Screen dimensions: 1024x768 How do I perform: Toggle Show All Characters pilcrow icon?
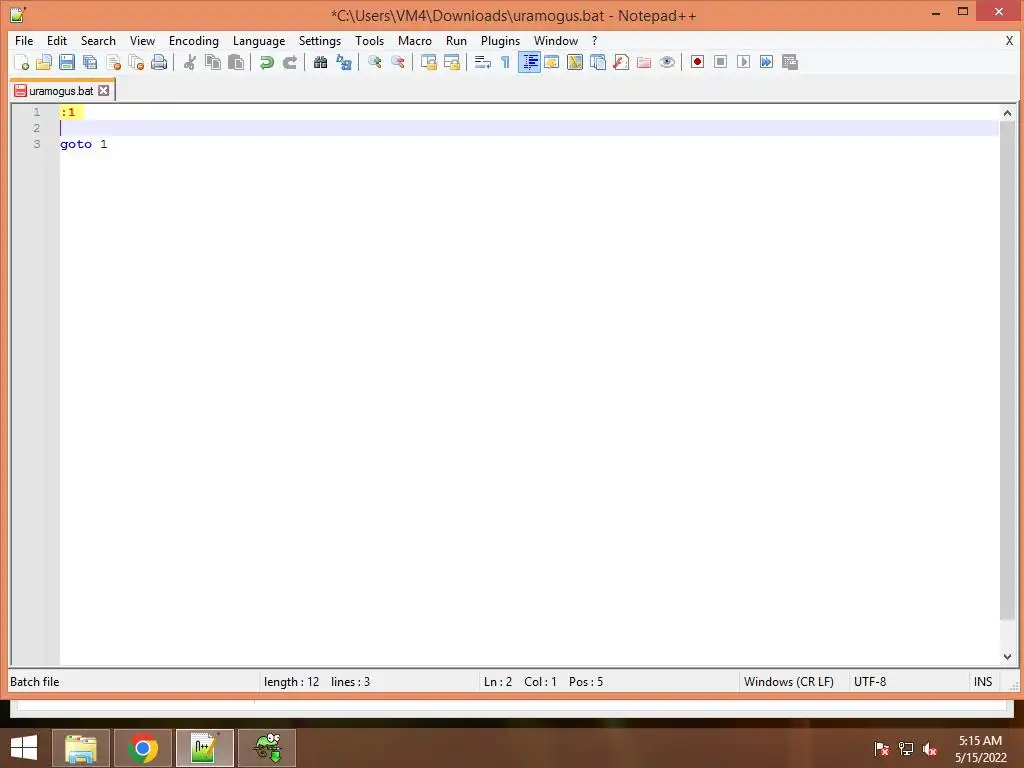point(505,62)
